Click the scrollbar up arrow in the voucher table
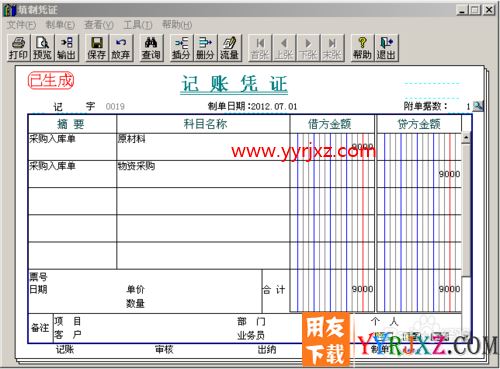Image resolution: width=500 pixels, height=369 pixels. tap(466, 137)
